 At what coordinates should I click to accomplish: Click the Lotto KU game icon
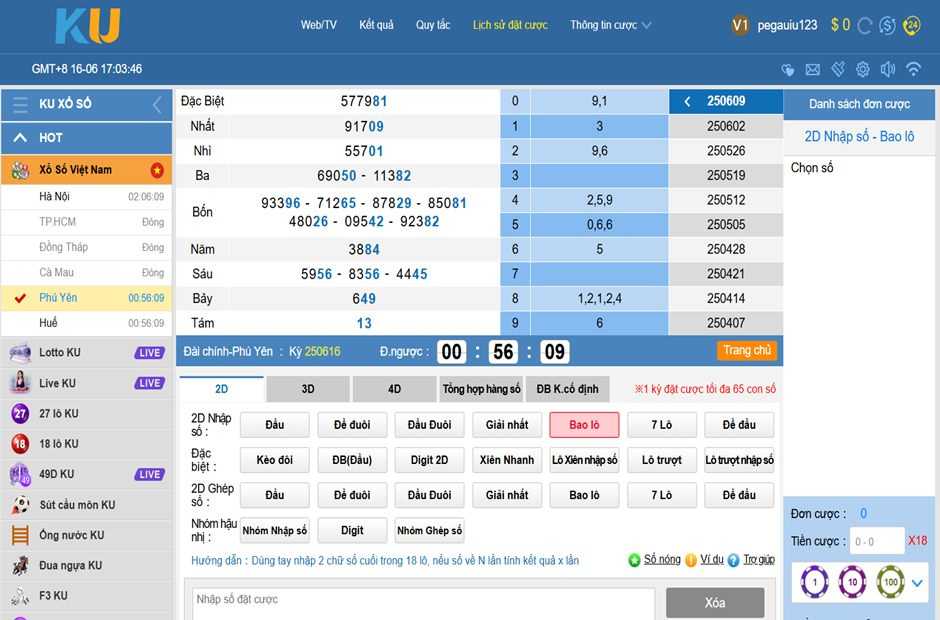tap(20, 353)
